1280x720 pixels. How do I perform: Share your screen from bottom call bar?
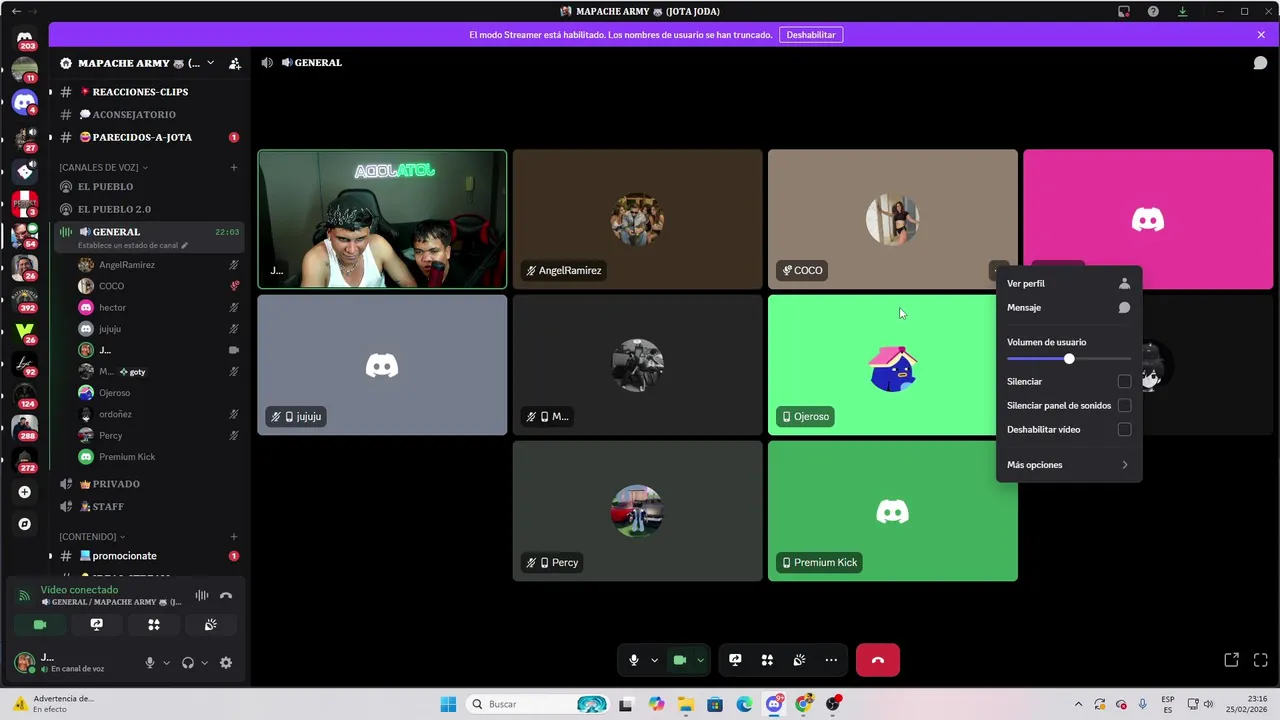click(x=735, y=660)
